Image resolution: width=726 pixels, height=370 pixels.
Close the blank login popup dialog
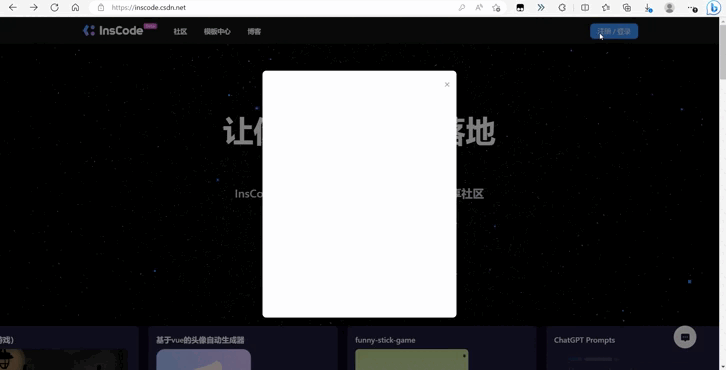(x=447, y=84)
